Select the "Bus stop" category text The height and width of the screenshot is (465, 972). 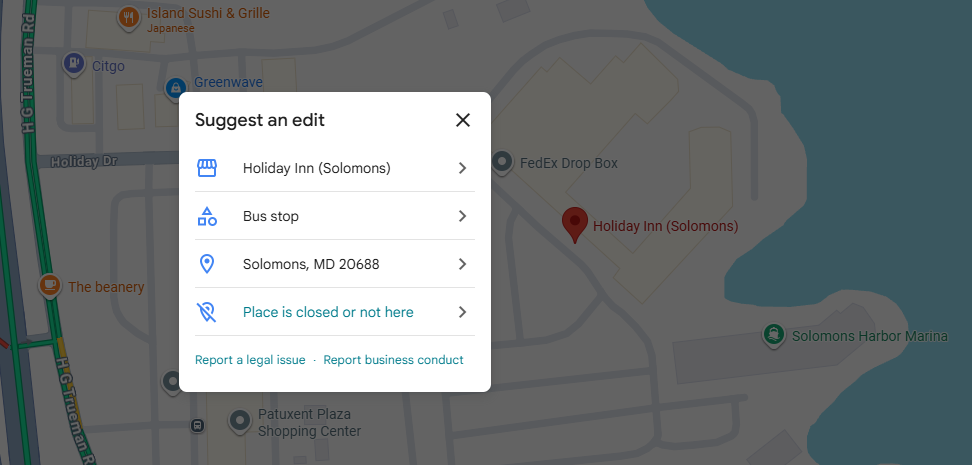point(271,216)
